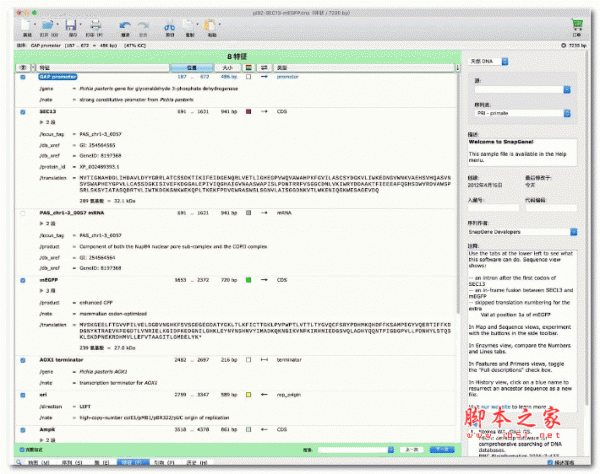Screen dimensions: 600x474
Task: Sort by the type column header
Action: pos(364,68)
